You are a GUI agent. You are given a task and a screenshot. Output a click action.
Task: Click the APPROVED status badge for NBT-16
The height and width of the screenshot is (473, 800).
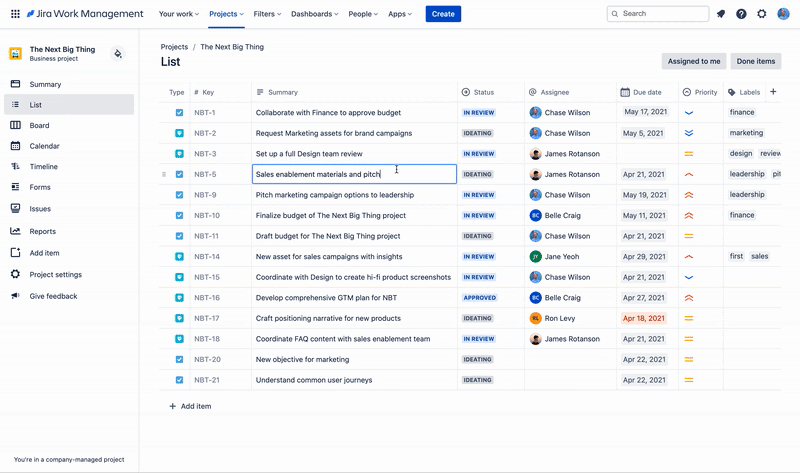pyautogui.click(x=479, y=298)
